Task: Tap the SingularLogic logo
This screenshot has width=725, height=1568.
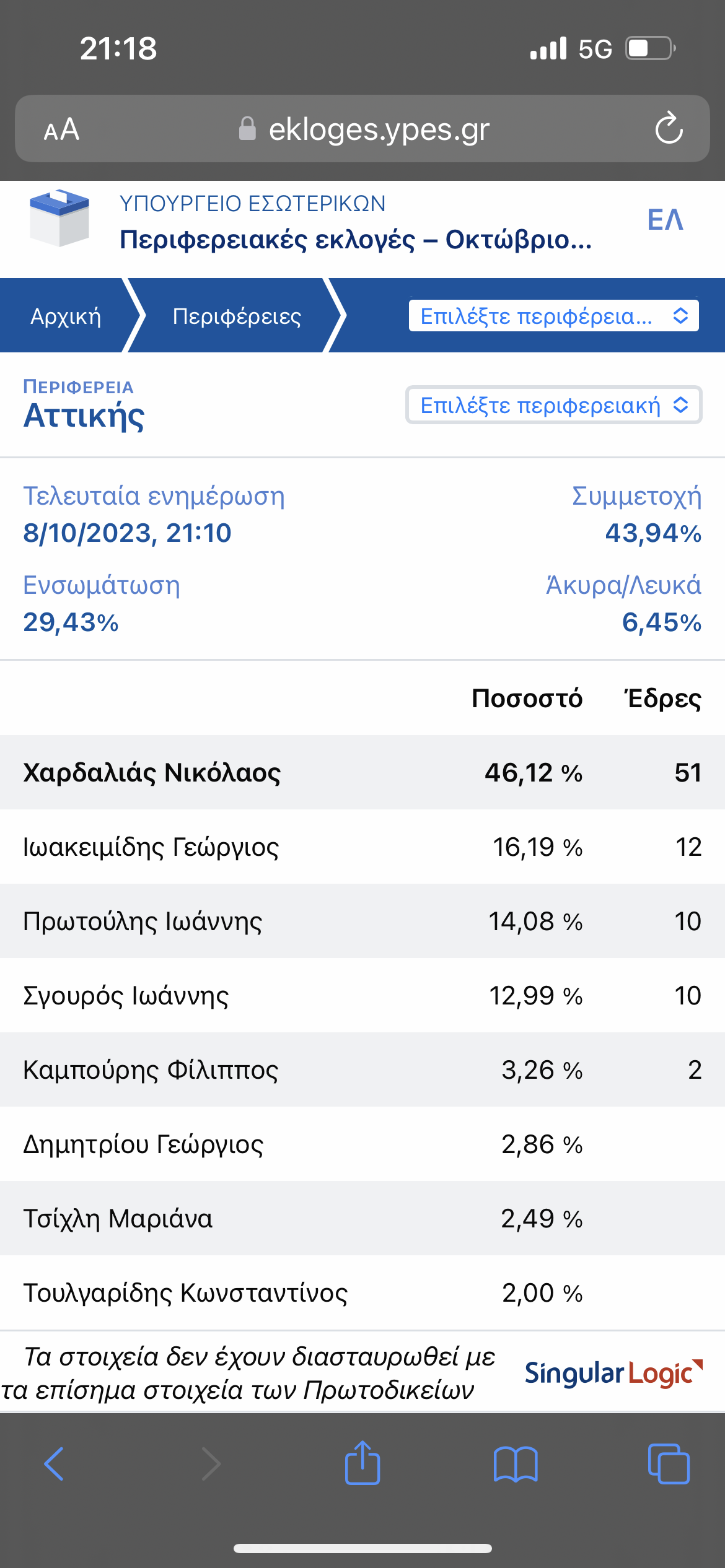Action: click(613, 1373)
